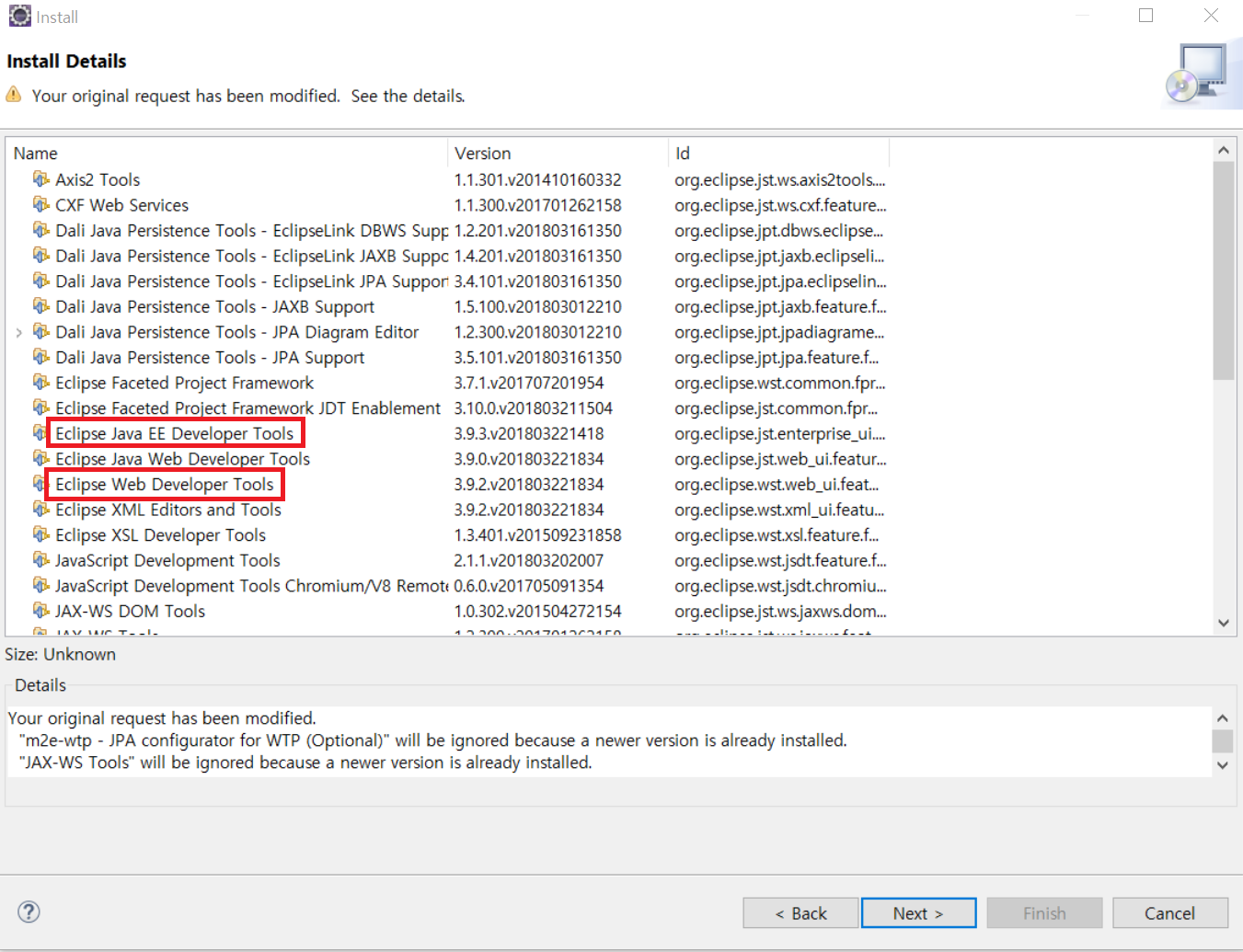
Task: Click the feature list scrollbar down arrow
Action: 1223,623
